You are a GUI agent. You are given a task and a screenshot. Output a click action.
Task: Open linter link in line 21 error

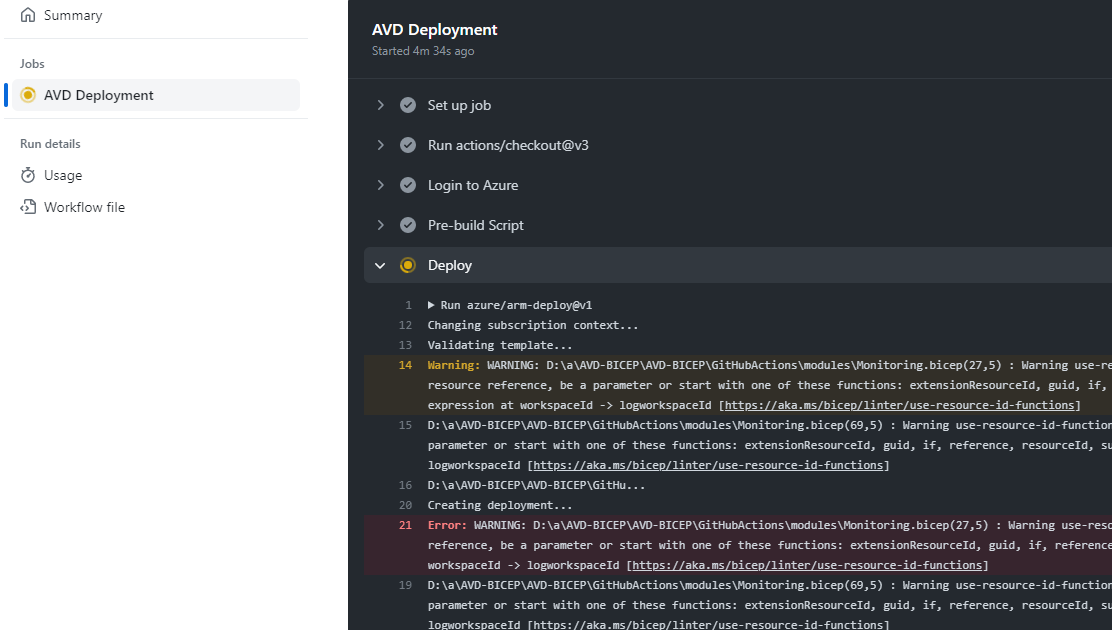click(809, 565)
